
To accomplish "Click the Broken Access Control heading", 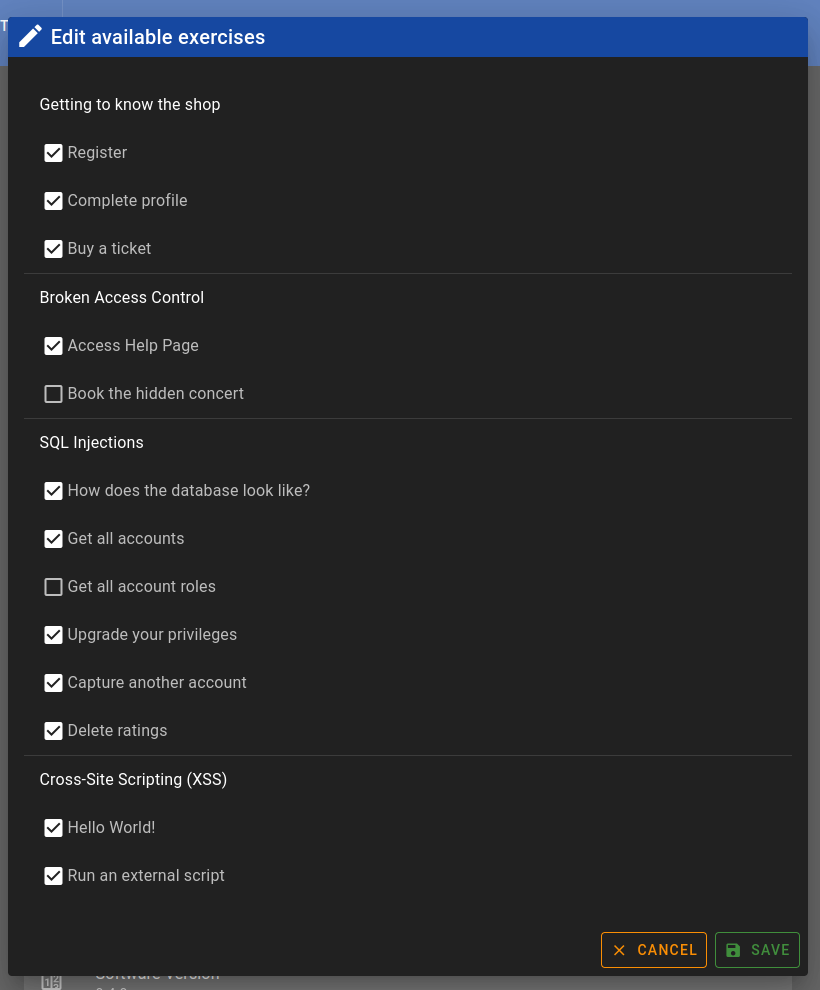I will point(122,297).
